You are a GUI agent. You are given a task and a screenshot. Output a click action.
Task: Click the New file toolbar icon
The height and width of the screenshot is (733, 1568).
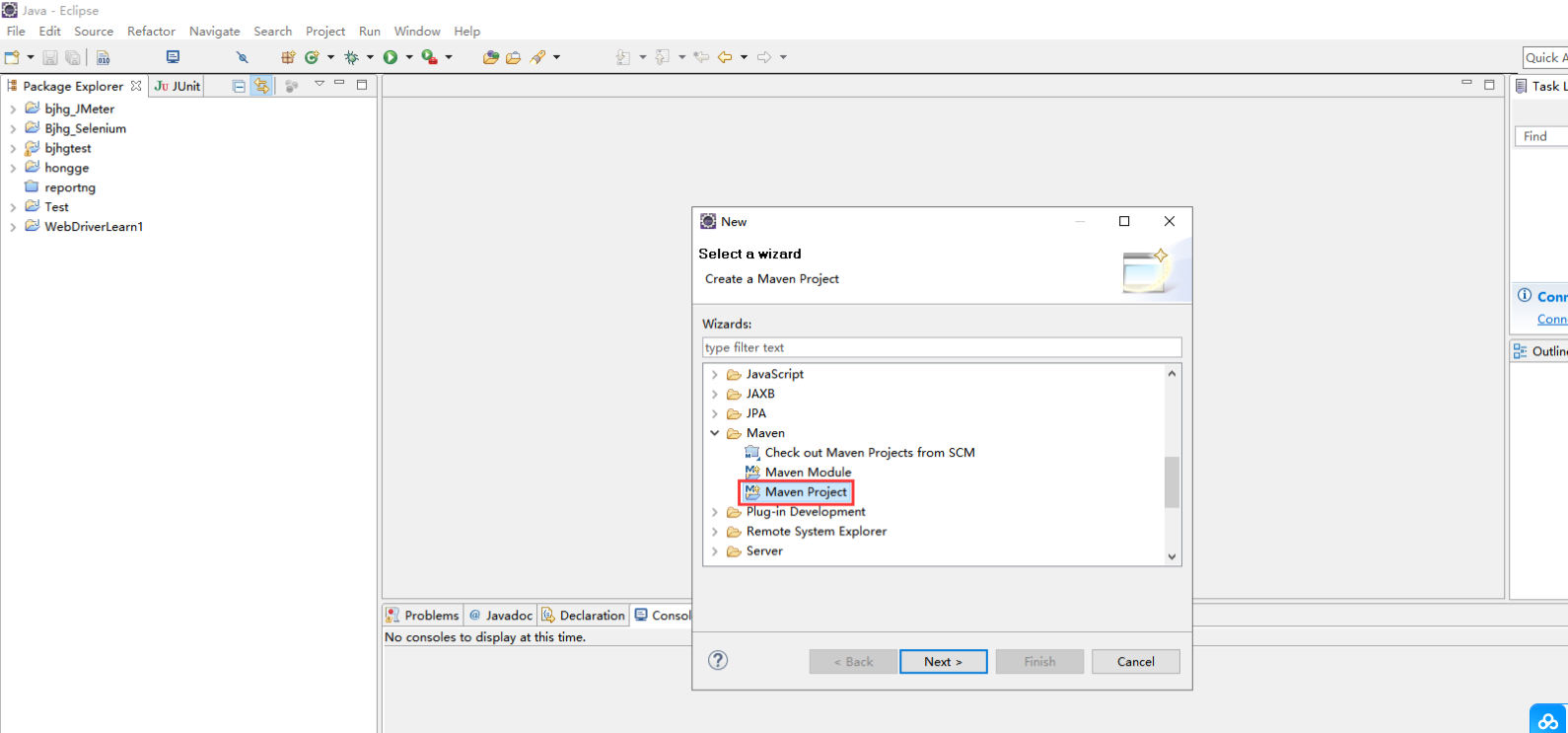tap(12, 57)
